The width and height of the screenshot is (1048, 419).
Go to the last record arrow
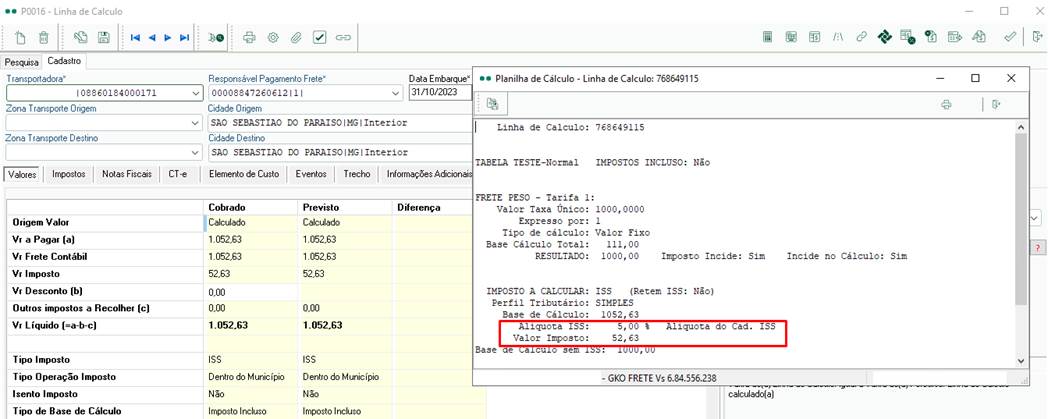184,38
